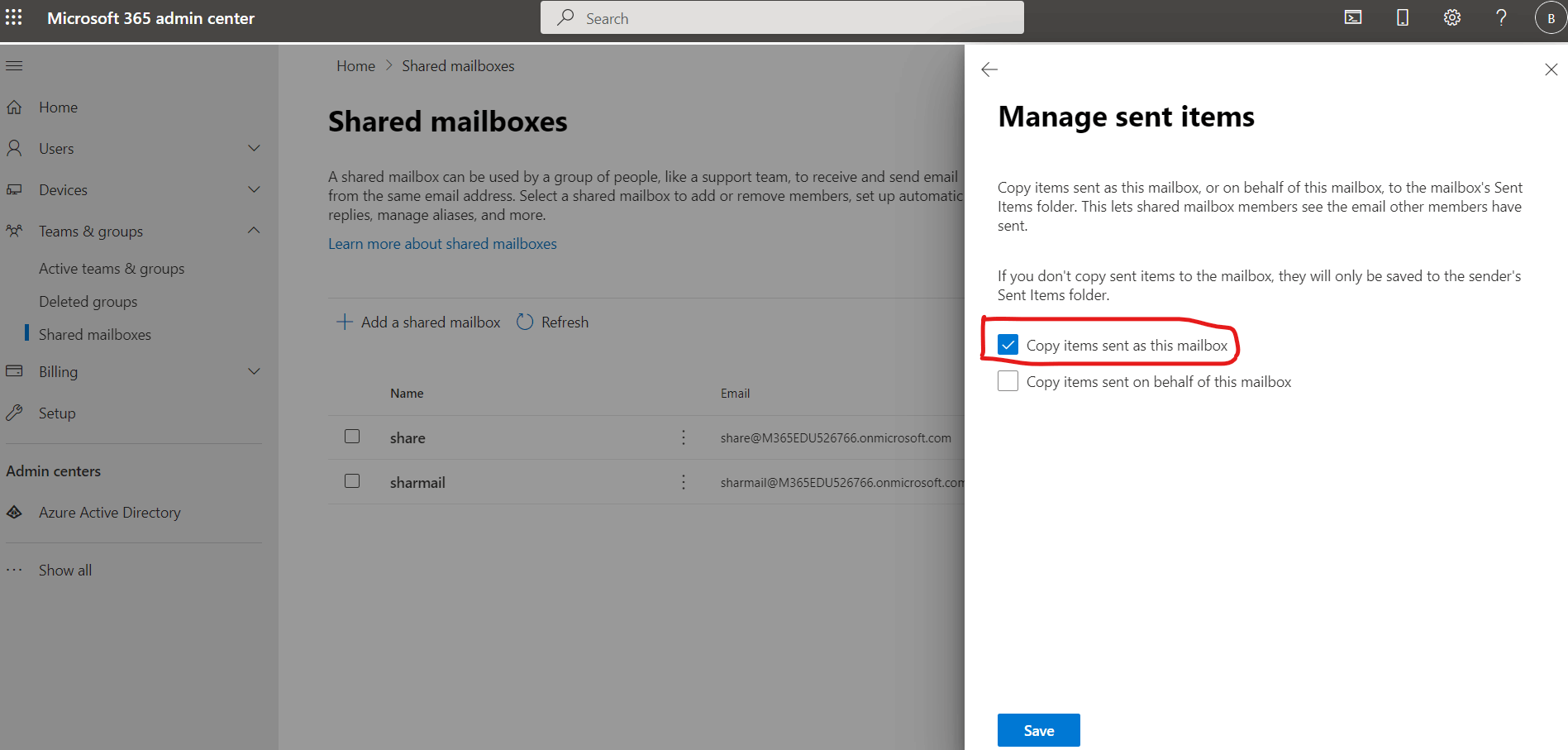This screenshot has height=750, width=1568.
Task: Click the Show all ellipsis icon
Action: tap(14, 570)
